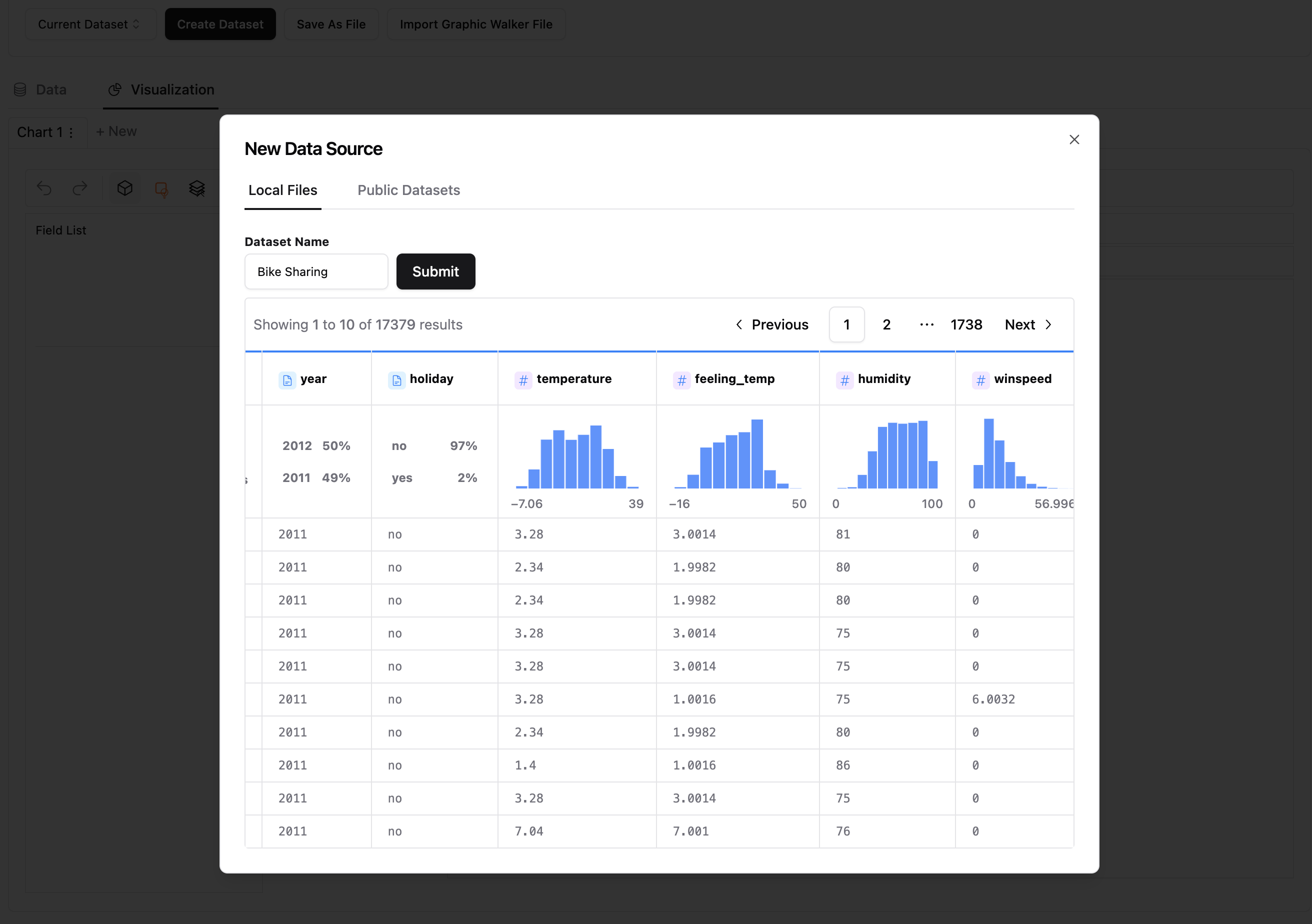Expand the pagination ellipsis to jump pages
The width and height of the screenshot is (1312, 924).
click(926, 324)
